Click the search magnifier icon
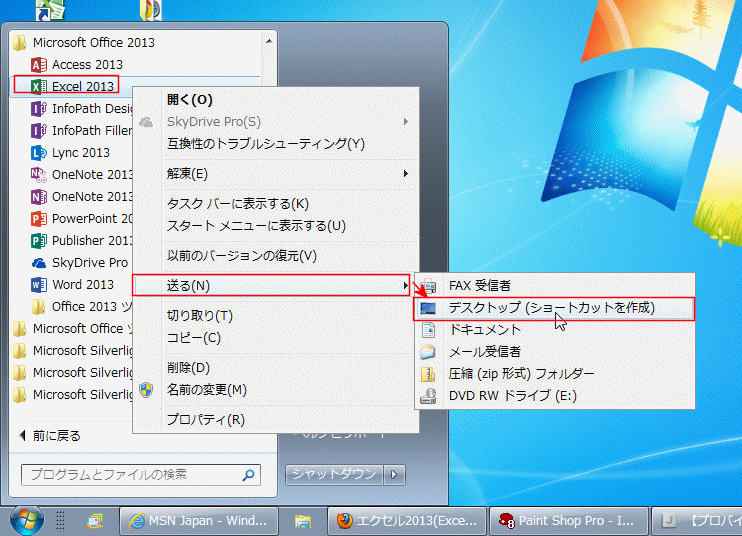 coord(248,474)
